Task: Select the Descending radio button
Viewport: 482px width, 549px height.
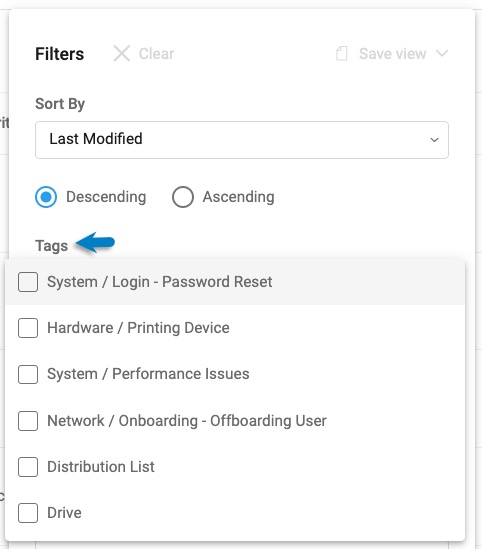Action: coord(46,197)
